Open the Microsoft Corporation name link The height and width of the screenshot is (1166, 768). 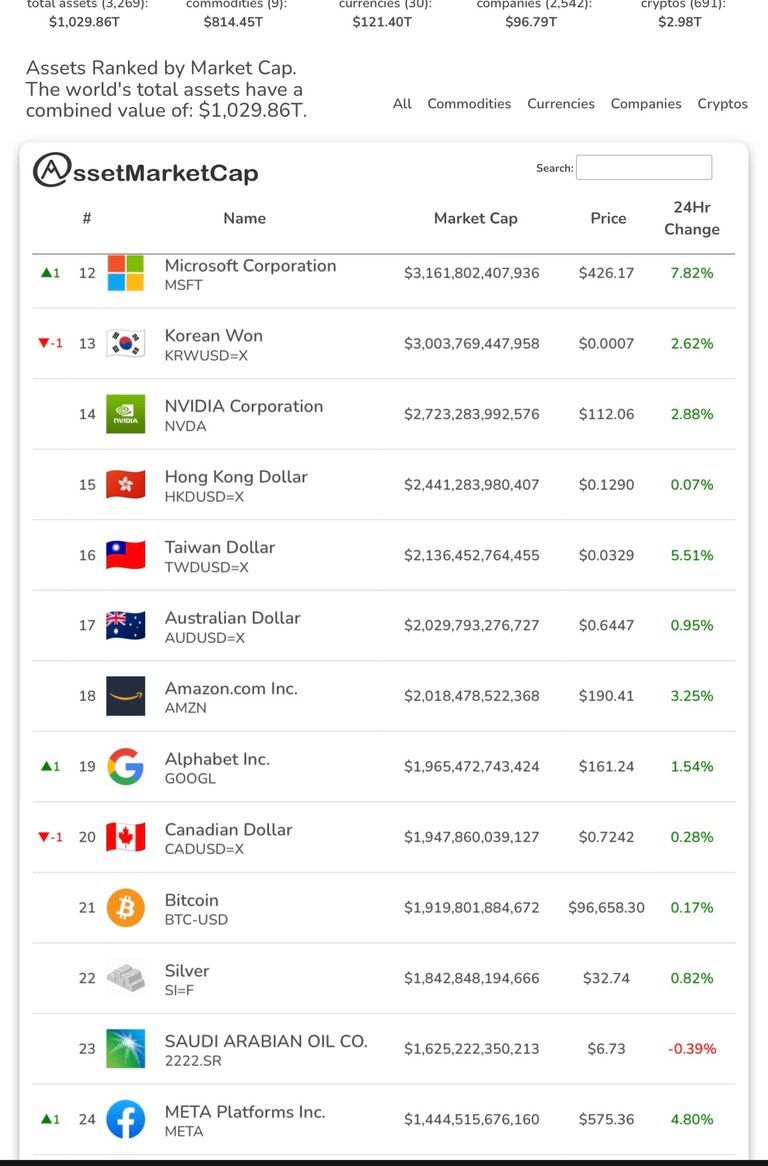pyautogui.click(x=251, y=265)
